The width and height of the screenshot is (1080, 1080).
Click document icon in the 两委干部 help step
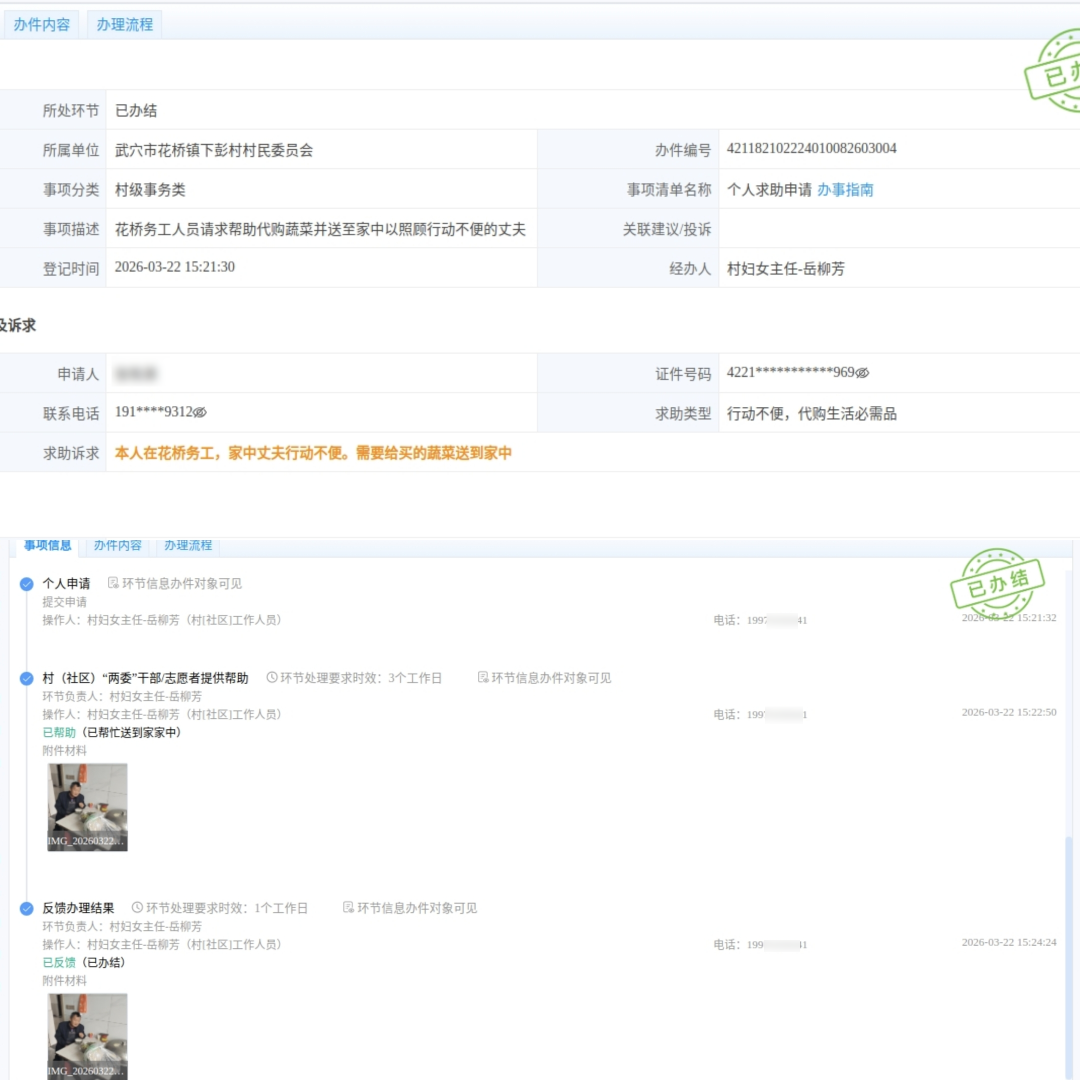pos(483,678)
